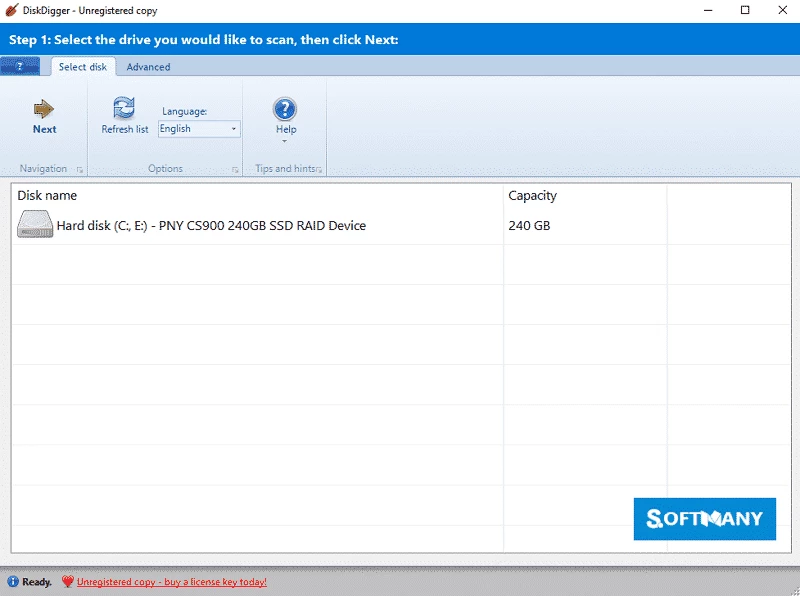Expand the small arrow below Help
This screenshot has height=596, width=800.
285,141
